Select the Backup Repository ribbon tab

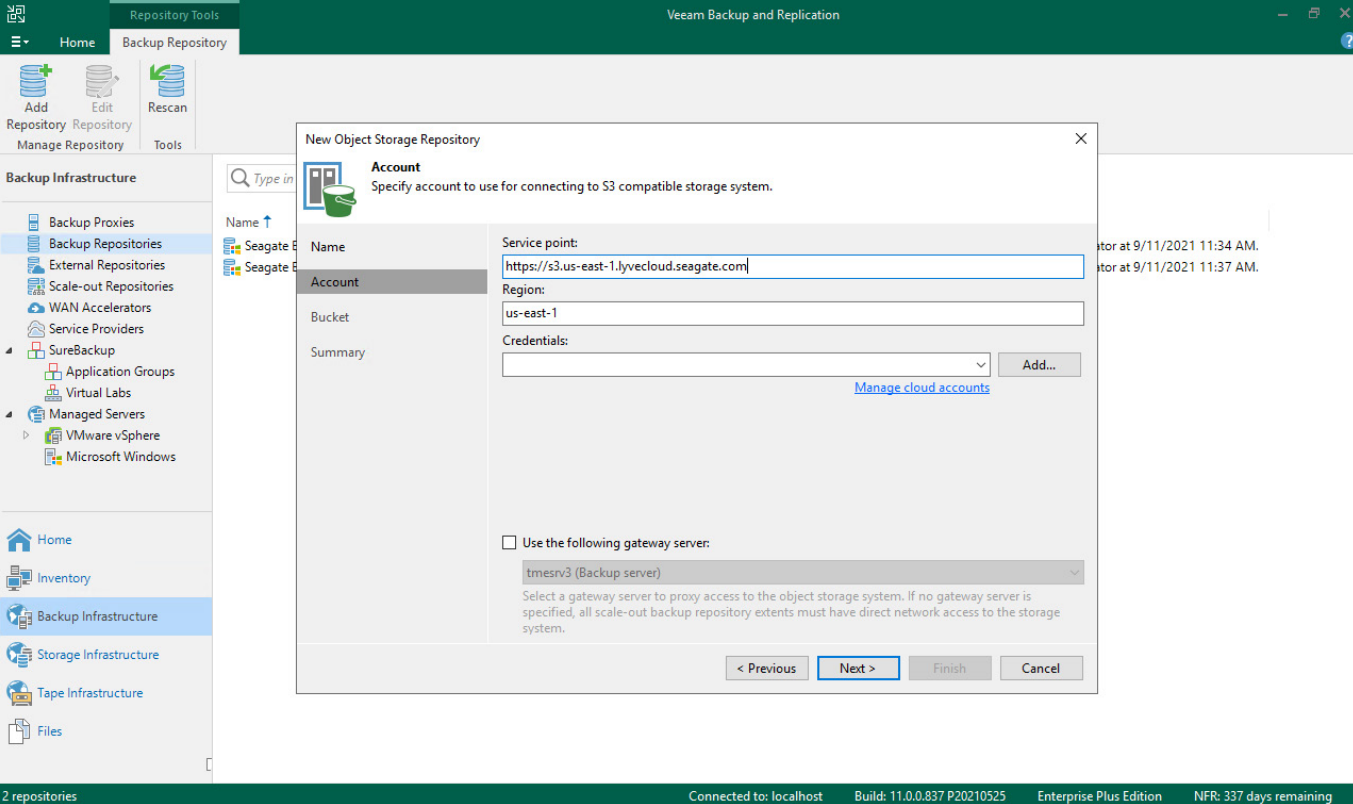174,42
